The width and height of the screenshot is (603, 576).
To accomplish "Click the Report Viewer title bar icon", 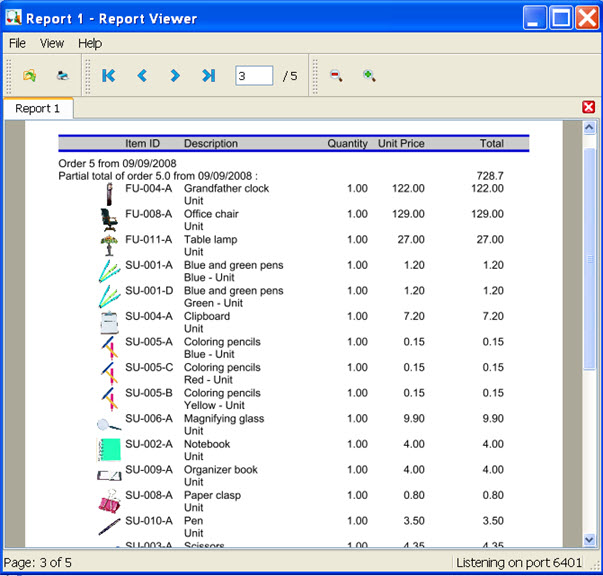I will 13,17.
